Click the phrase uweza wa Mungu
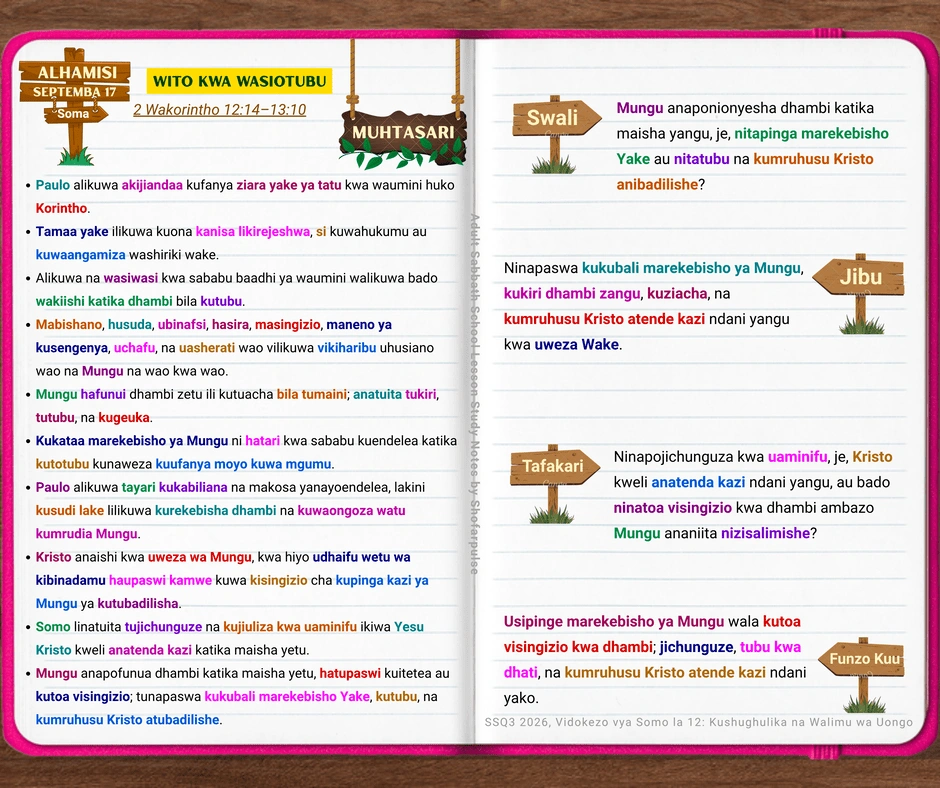The width and height of the screenshot is (940, 788). point(199,557)
